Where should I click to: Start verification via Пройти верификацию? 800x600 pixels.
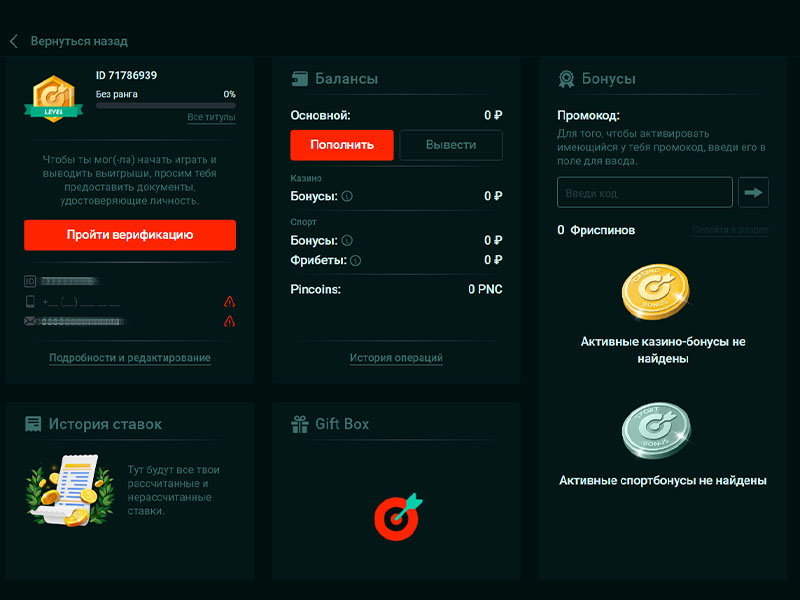130,235
